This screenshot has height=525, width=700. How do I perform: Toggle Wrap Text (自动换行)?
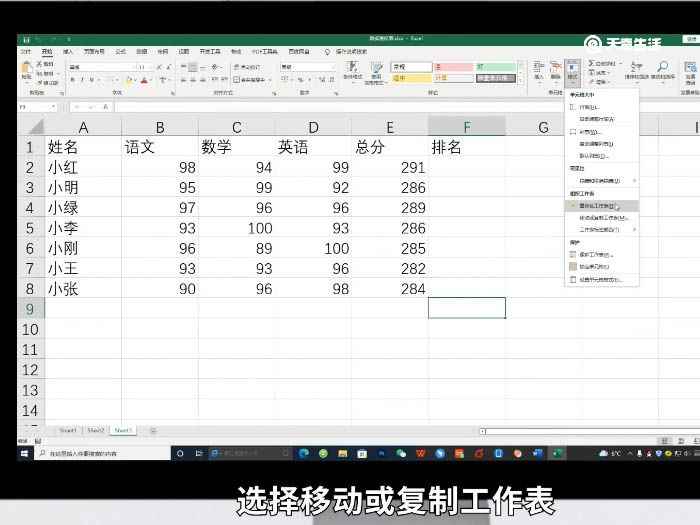(247, 67)
